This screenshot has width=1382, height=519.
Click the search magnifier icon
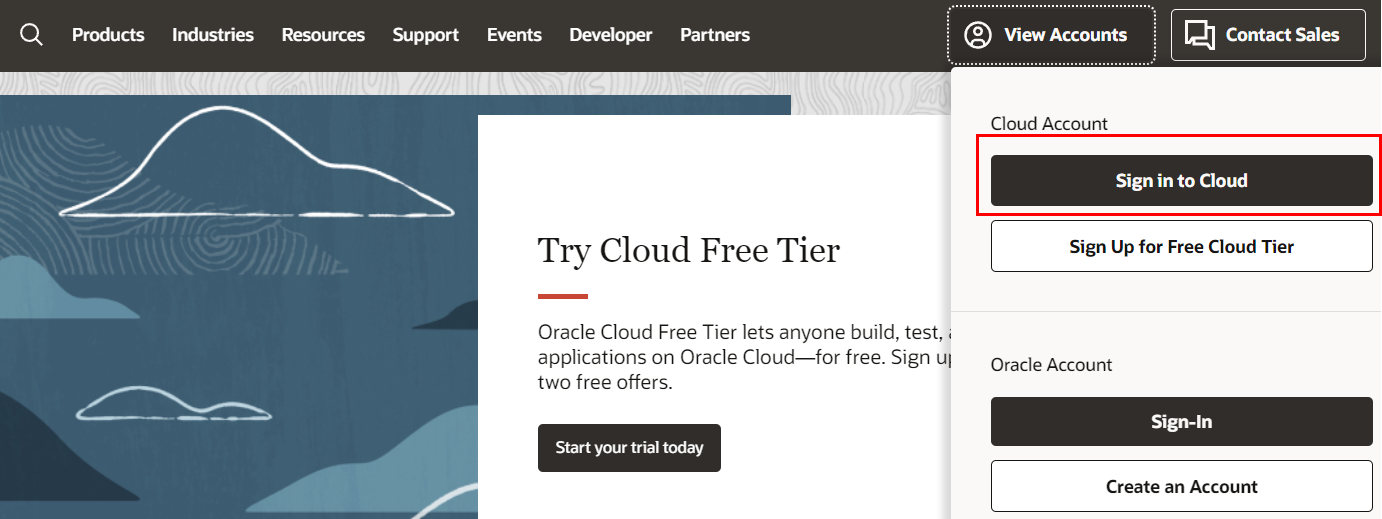pos(32,35)
